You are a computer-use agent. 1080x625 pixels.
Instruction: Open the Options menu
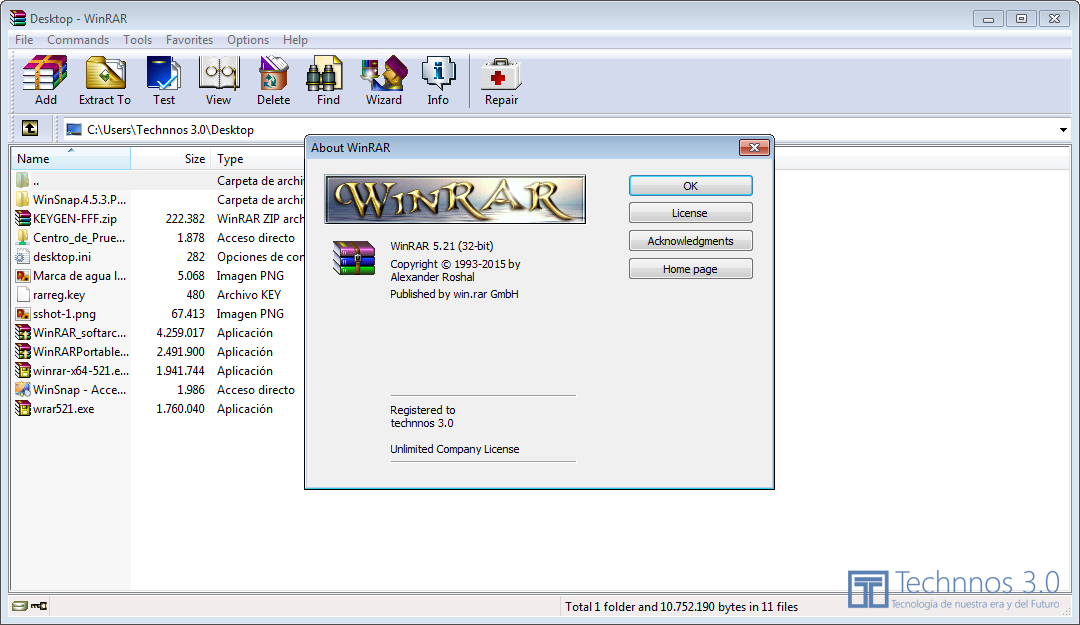248,40
